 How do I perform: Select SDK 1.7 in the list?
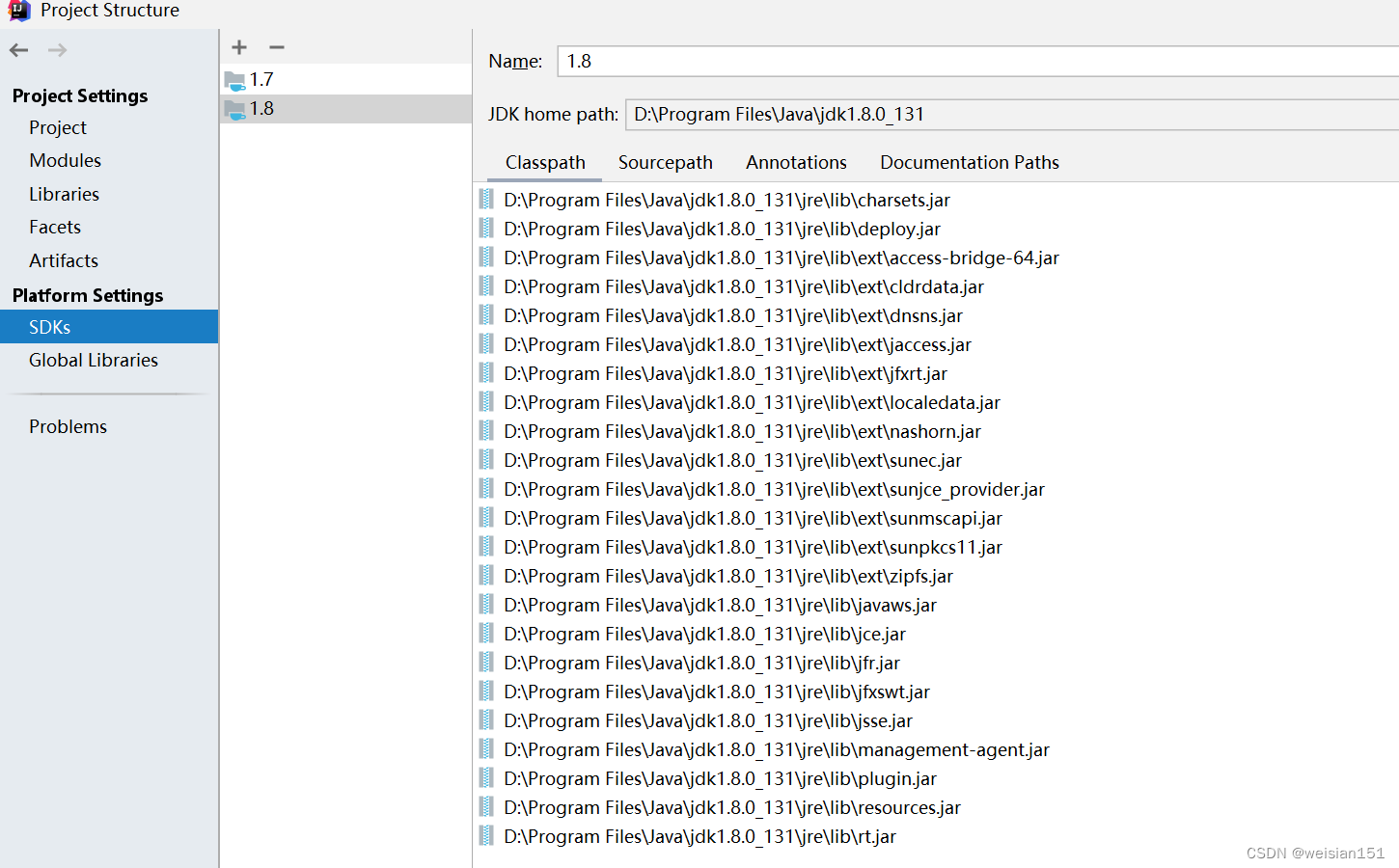pos(345,79)
